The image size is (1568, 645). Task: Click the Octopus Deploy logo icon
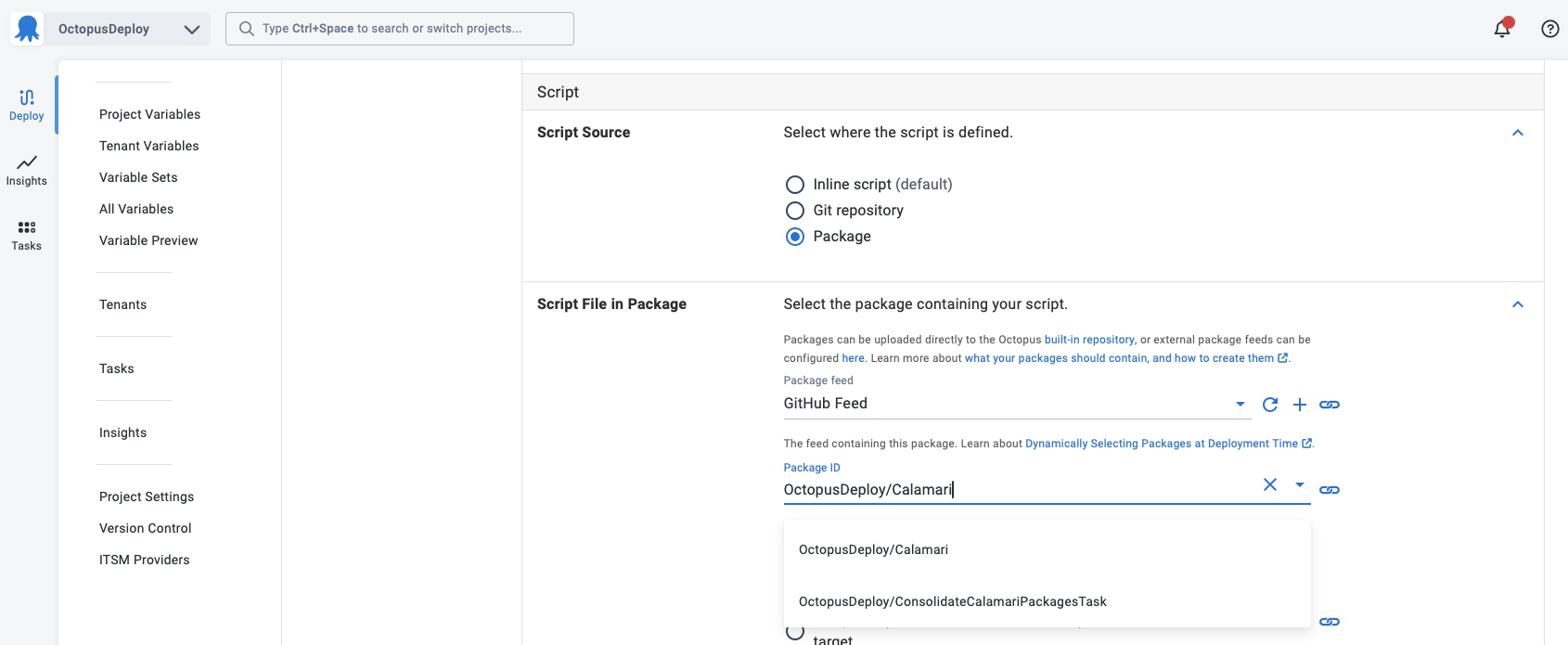tap(28, 29)
